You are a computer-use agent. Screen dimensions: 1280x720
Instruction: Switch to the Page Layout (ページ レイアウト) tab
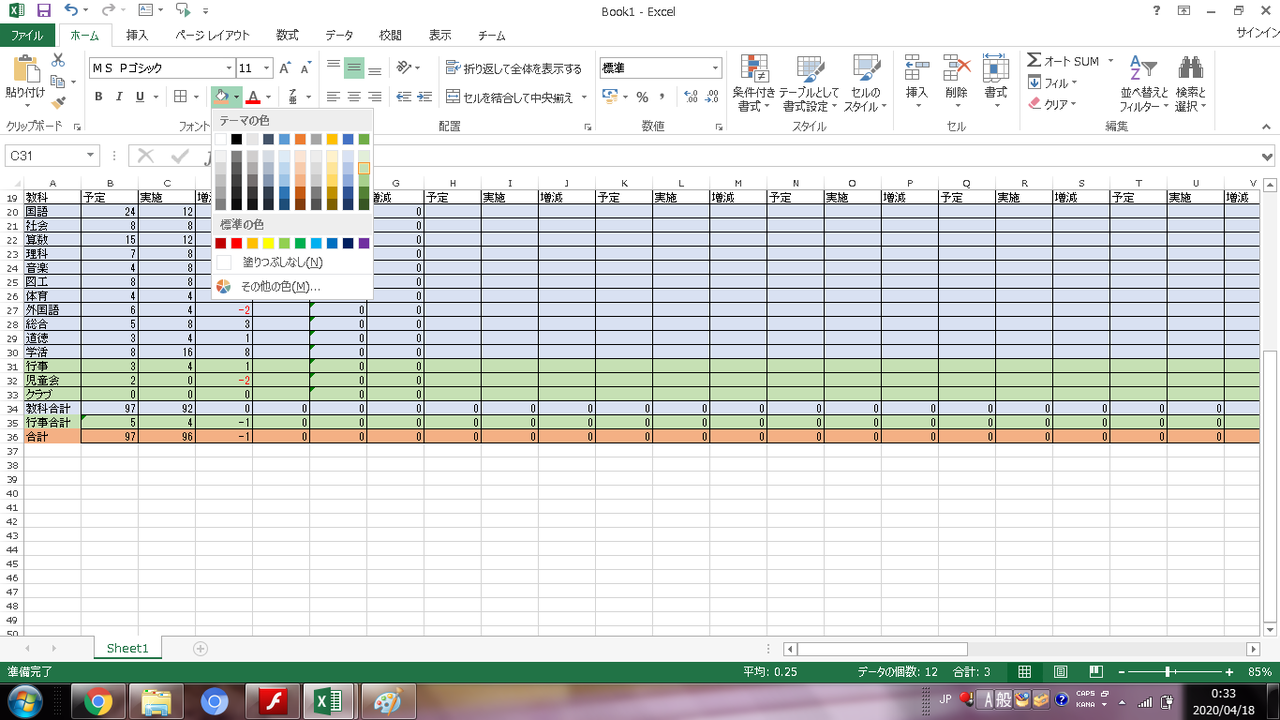(212, 35)
